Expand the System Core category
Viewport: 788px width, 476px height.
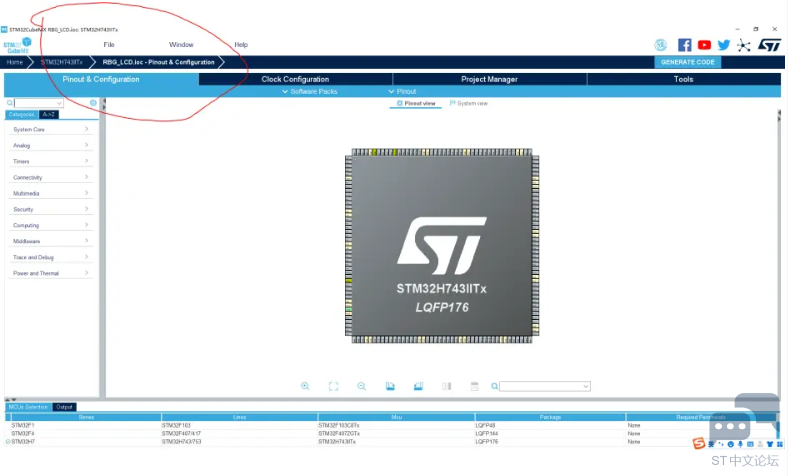pos(51,129)
